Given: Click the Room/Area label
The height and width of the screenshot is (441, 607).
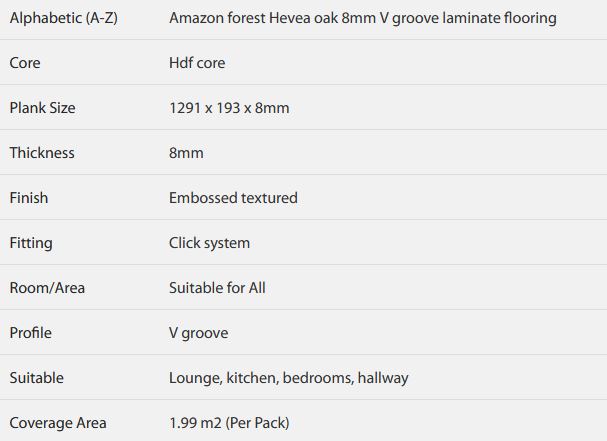Looking at the screenshot, I should pyautogui.click(x=47, y=288).
